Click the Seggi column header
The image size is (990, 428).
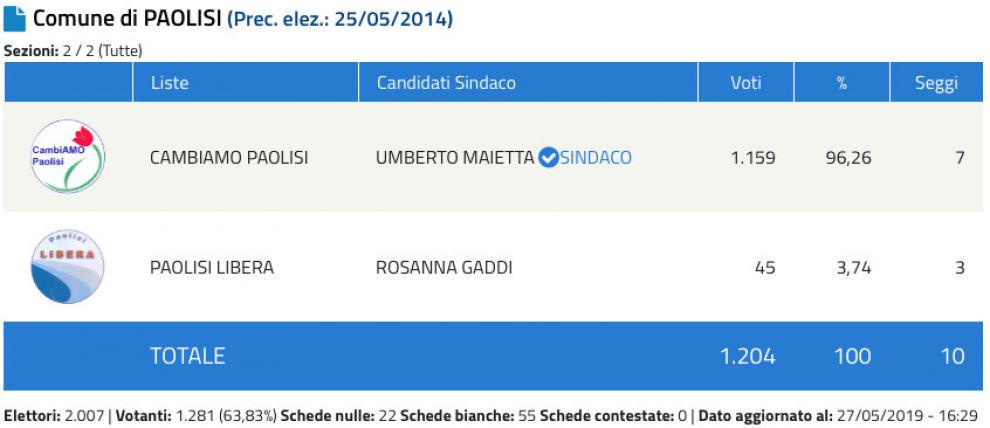coord(936,82)
